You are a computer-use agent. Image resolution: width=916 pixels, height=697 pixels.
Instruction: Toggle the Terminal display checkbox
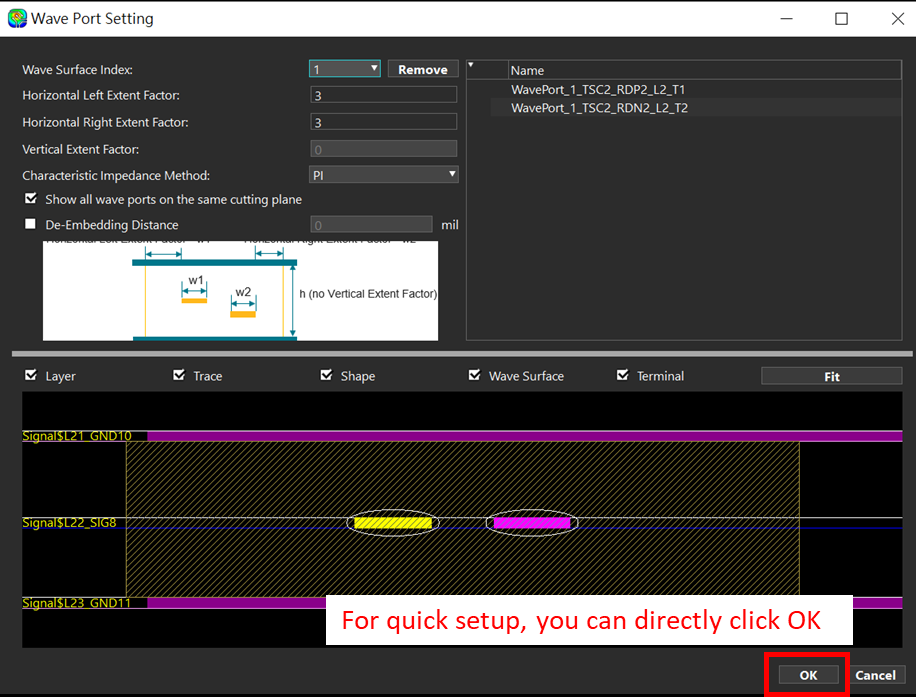click(x=623, y=375)
